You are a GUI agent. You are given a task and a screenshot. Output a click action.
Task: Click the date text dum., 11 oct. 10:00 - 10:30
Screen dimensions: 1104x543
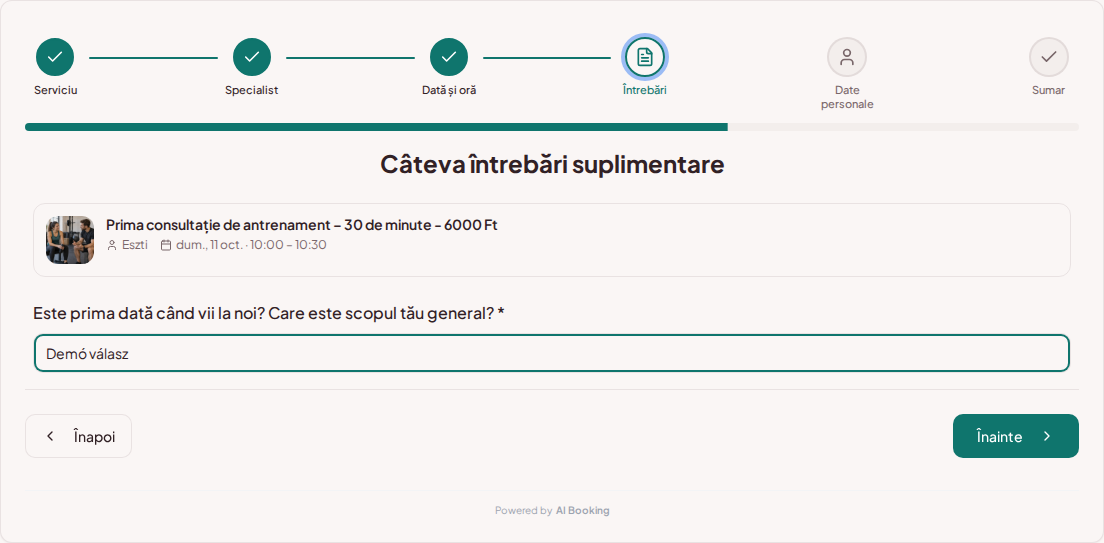251,245
